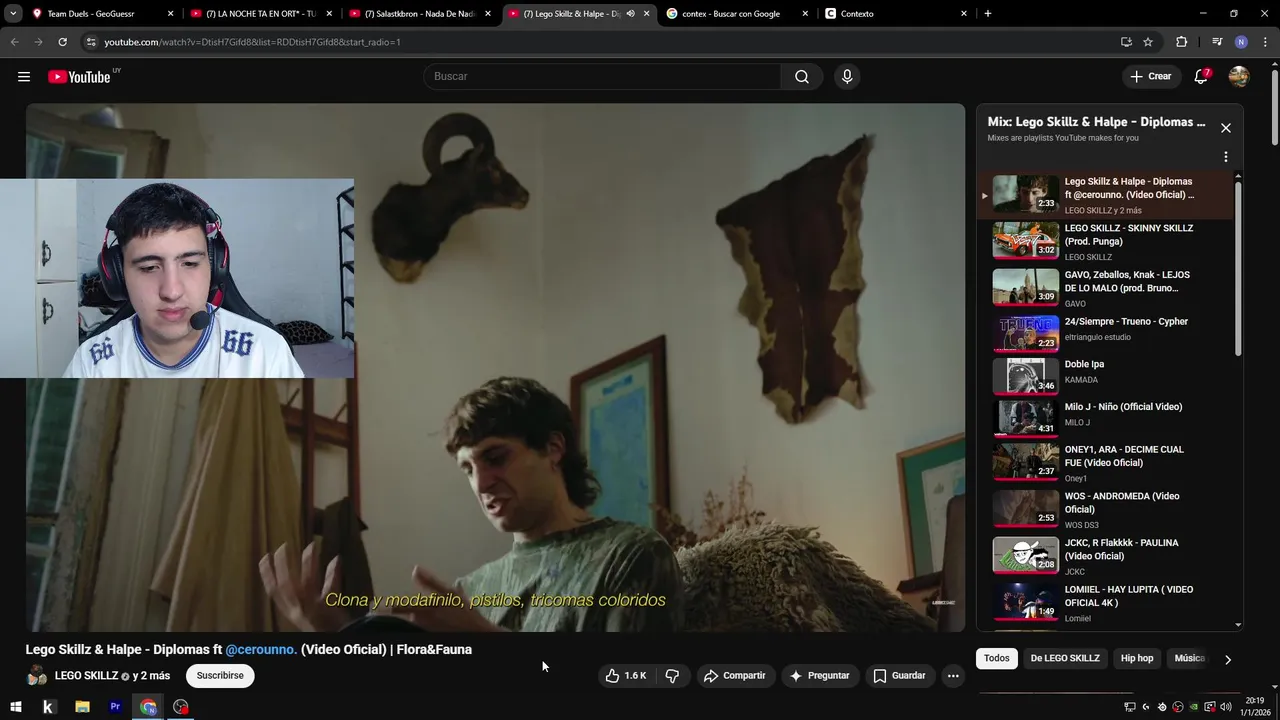Select the De LEGO SKILLZ chip
This screenshot has width=1280, height=720.
[x=1065, y=658]
